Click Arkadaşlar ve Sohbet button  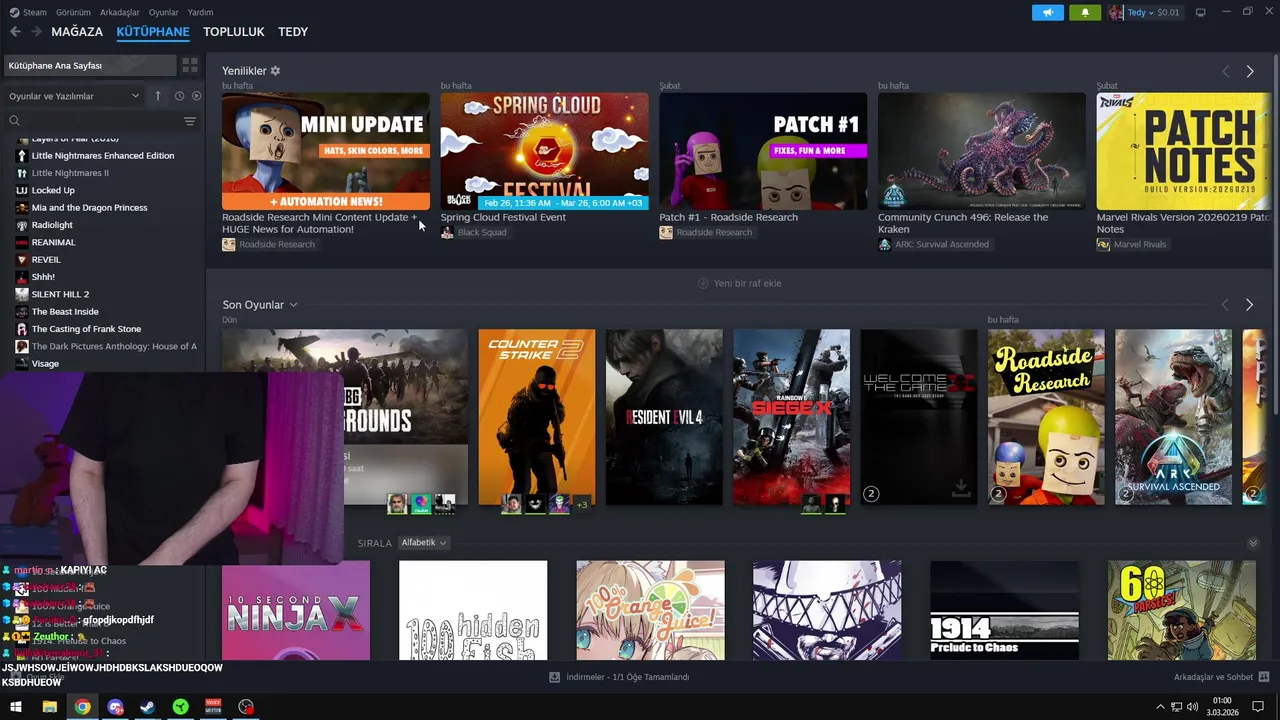point(1213,677)
